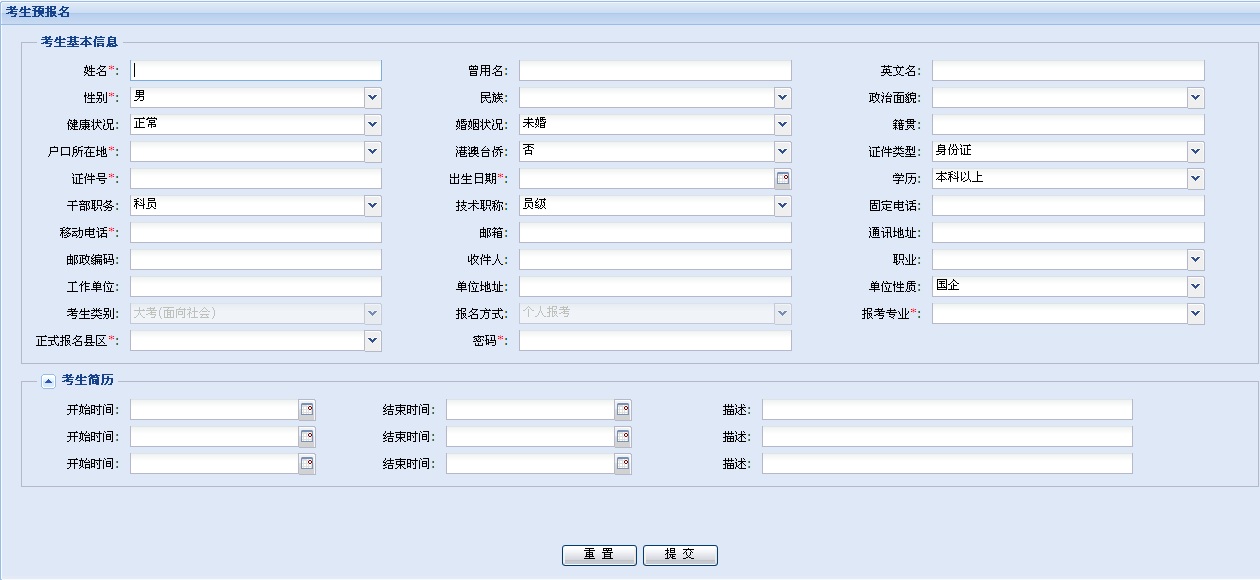Expand the 性别 dropdown arrow
Viewport: 1260px width, 580px height.
click(x=372, y=98)
